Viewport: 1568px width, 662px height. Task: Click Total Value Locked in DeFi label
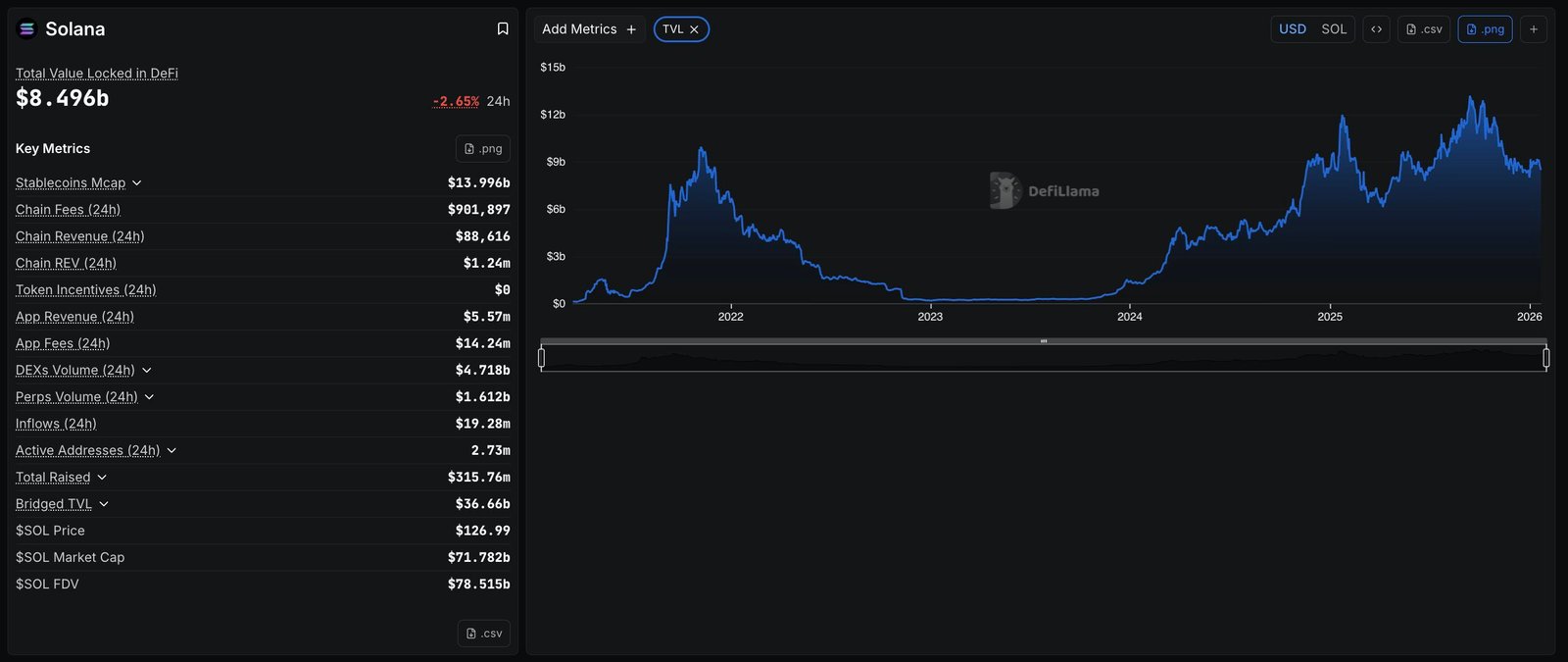[x=96, y=74]
